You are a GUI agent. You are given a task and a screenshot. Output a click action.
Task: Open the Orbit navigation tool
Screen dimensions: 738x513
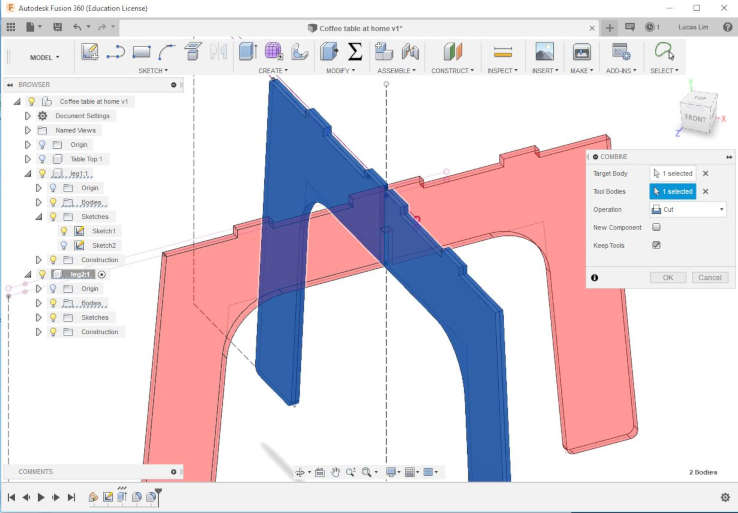coord(300,472)
